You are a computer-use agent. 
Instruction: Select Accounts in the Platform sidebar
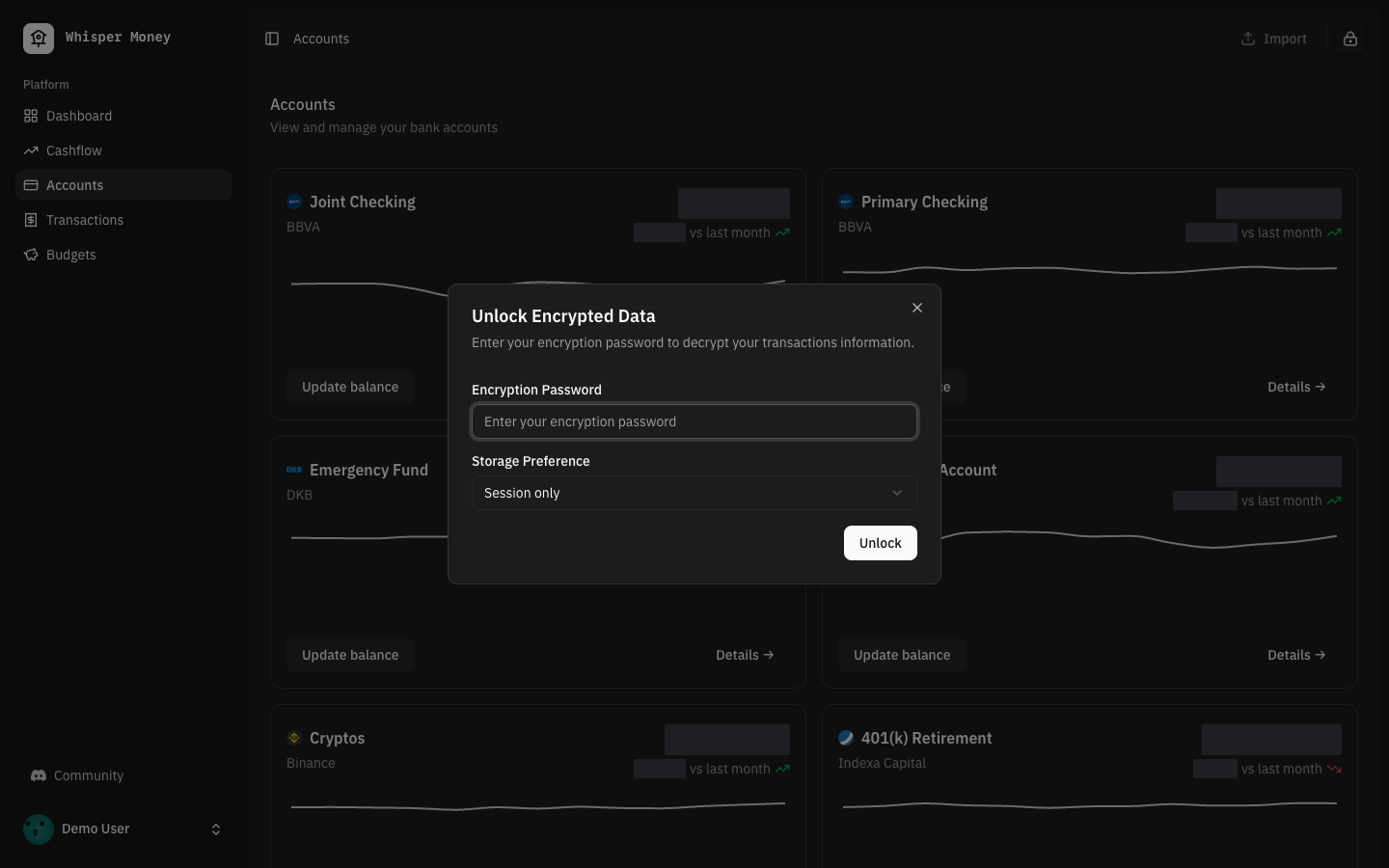click(x=74, y=185)
